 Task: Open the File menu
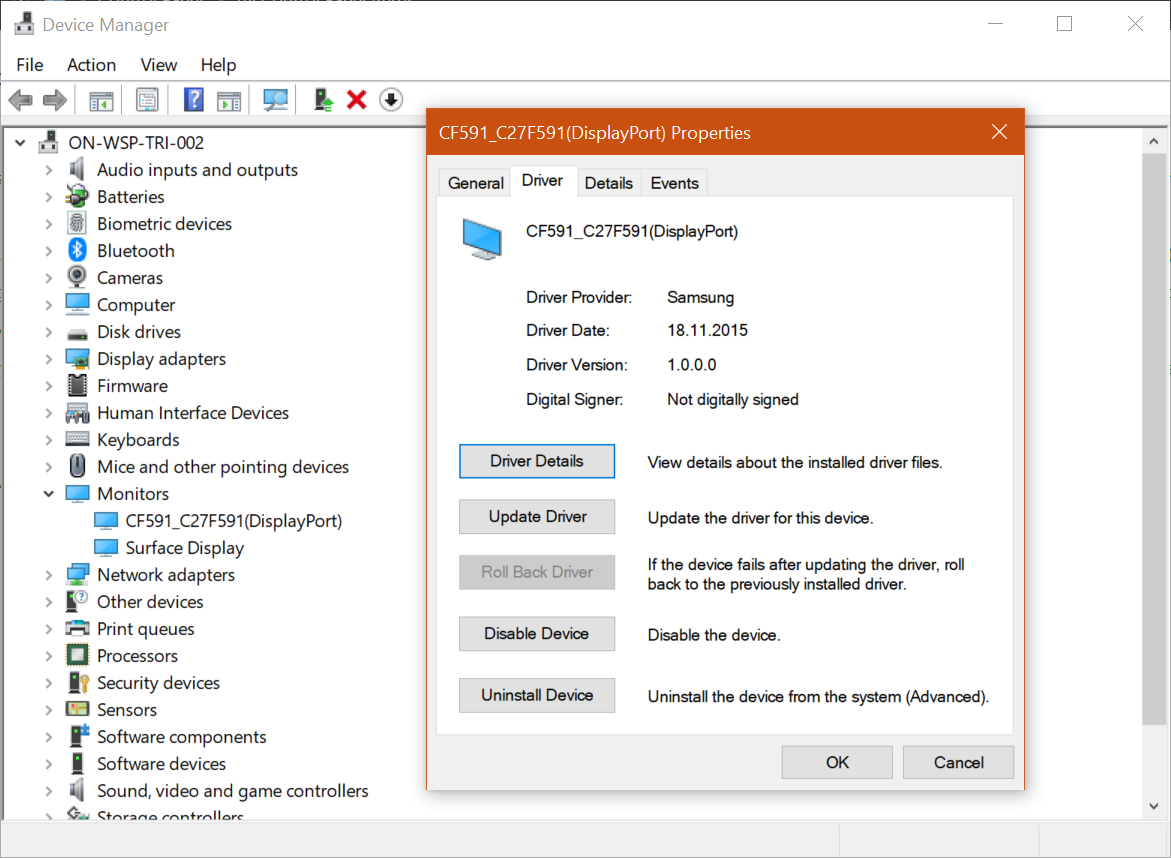click(30, 65)
